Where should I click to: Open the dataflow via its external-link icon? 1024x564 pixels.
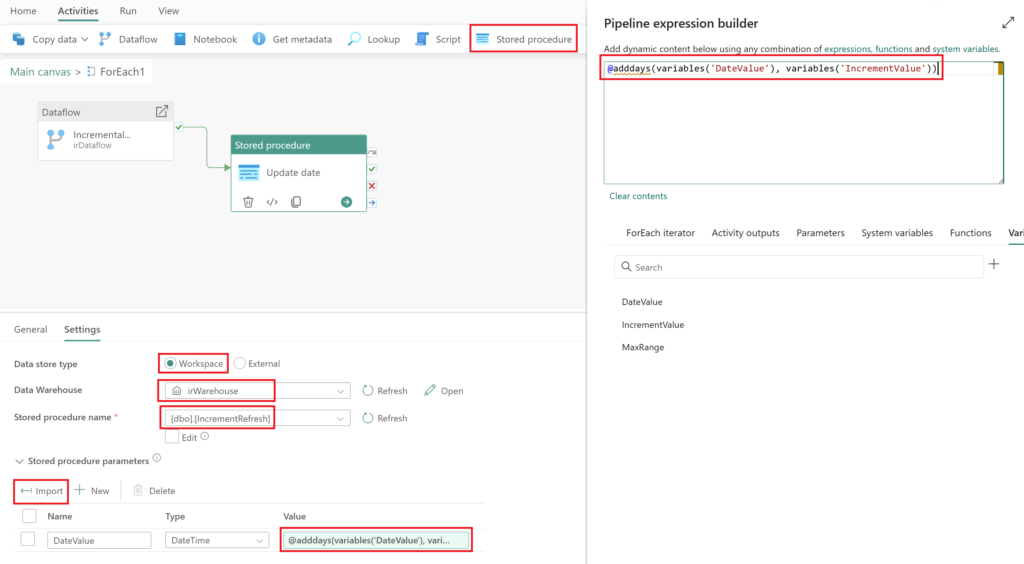pyautogui.click(x=161, y=112)
